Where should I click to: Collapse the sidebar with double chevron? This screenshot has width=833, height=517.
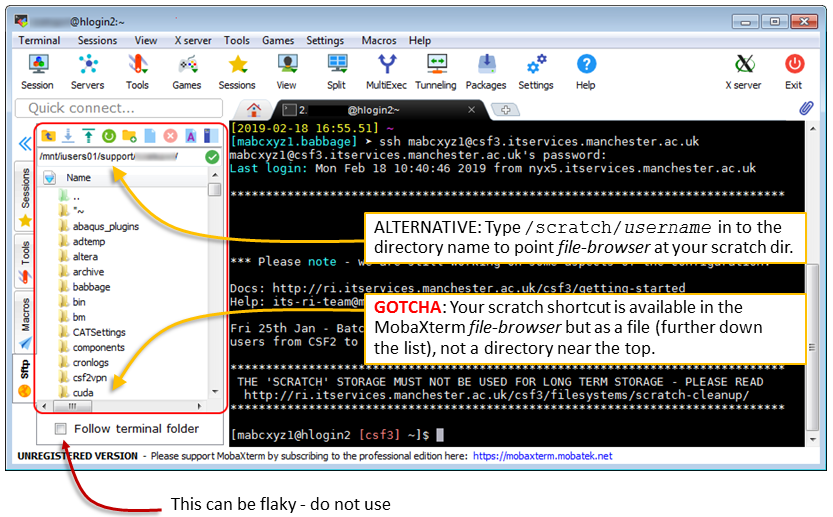[x=25, y=144]
